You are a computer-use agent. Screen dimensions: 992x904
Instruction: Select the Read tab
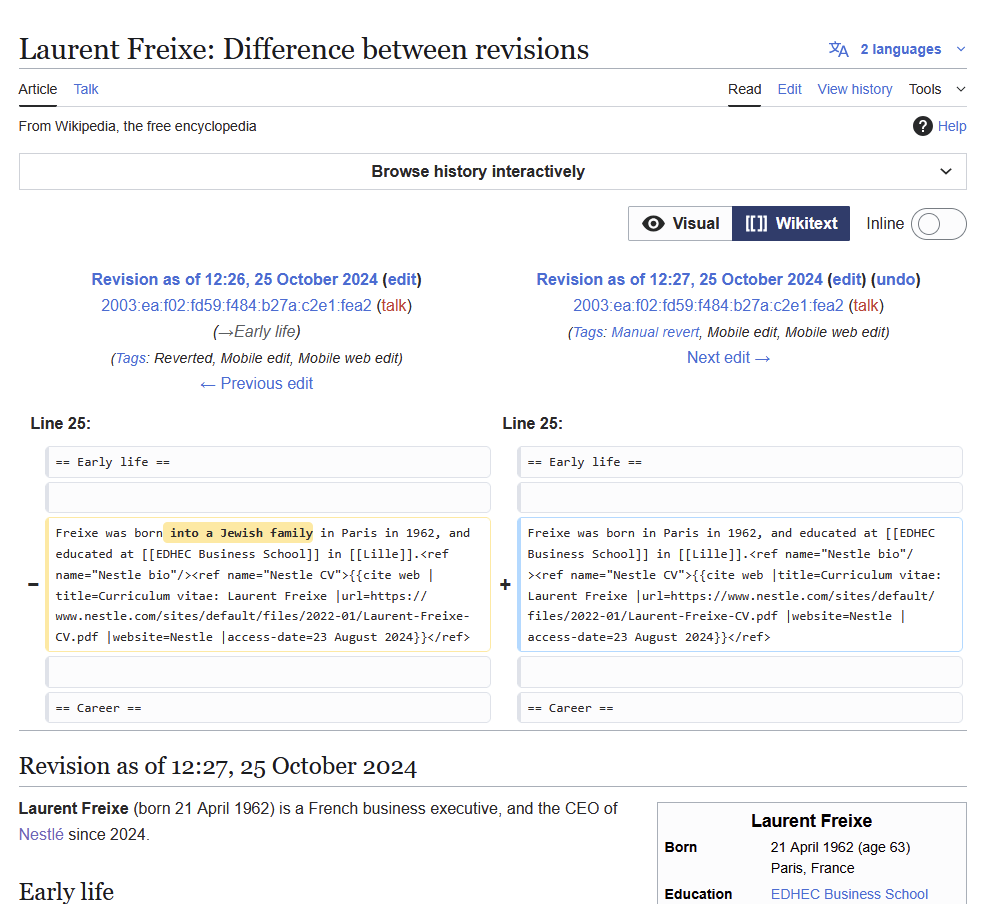[744, 89]
